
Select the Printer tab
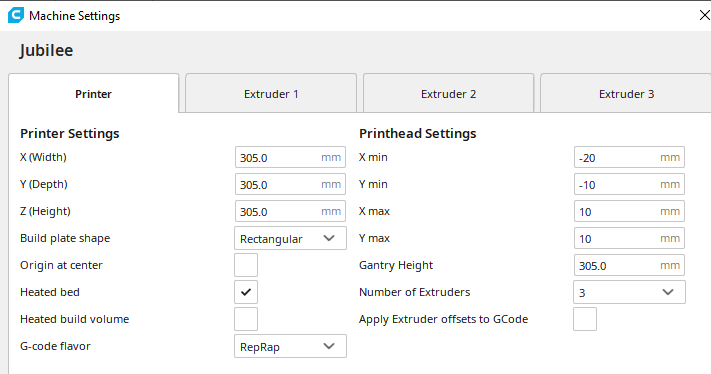(93, 94)
